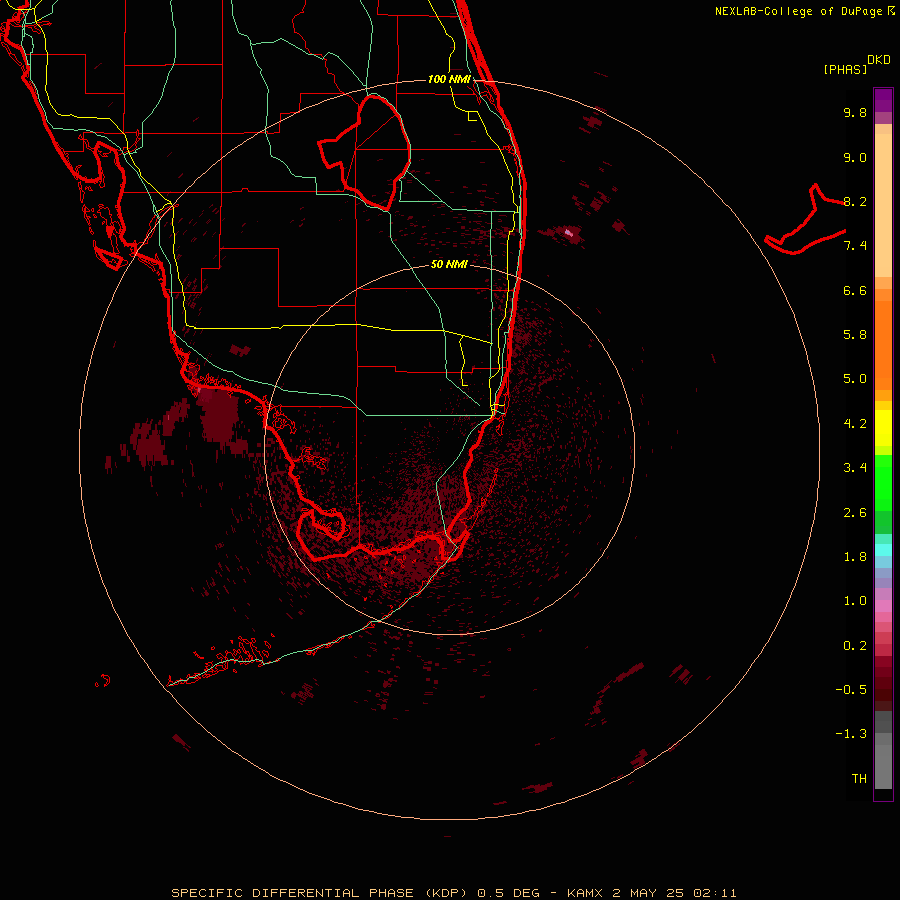Click the 0.5 DEG elevation text in the footer
900x900 pixels.
pyautogui.click(x=509, y=893)
